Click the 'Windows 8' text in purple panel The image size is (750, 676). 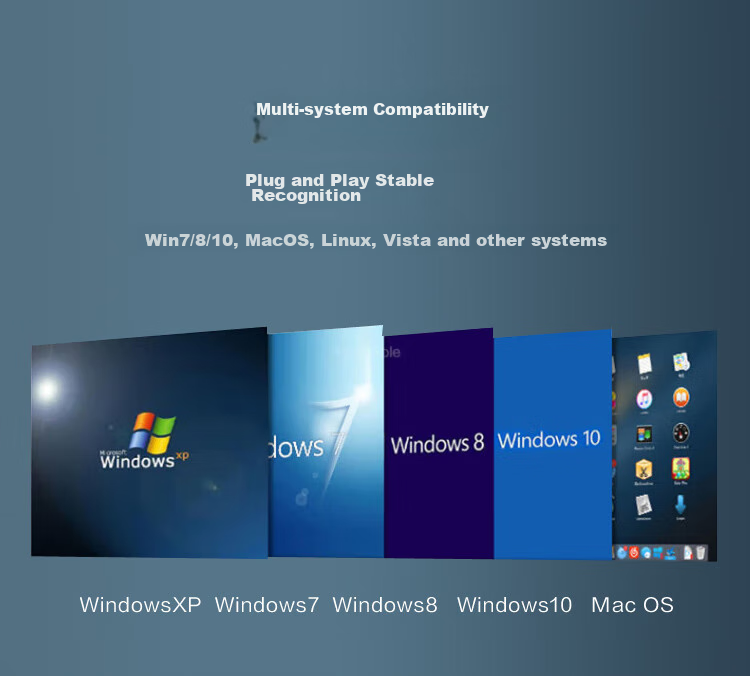[x=438, y=444]
